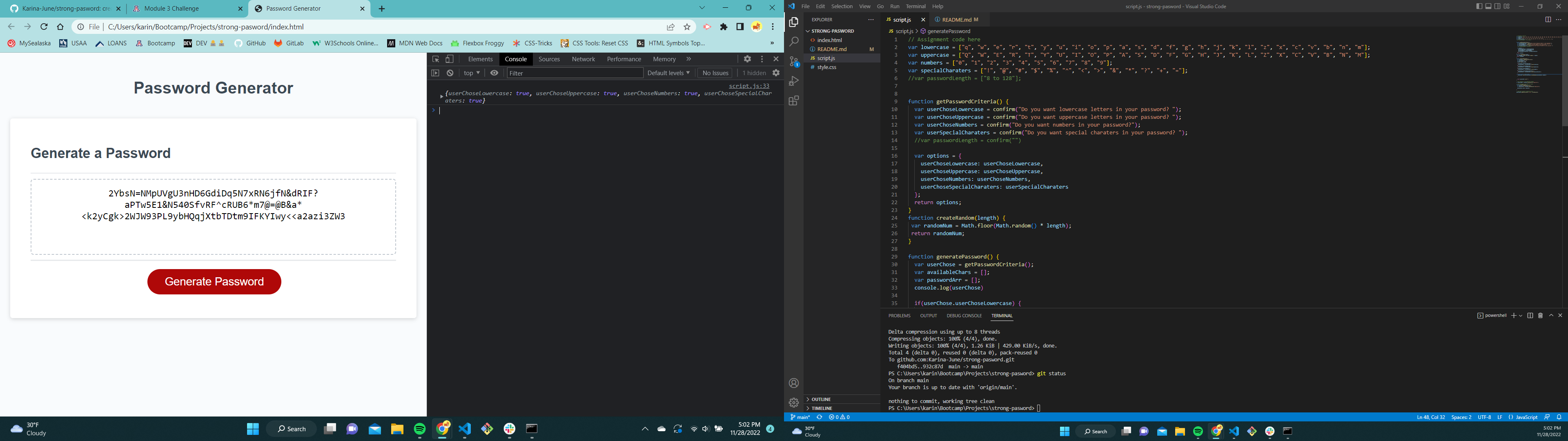Image resolution: width=1568 pixels, height=441 pixels.
Task: Open the Run and Debug sidebar icon
Action: tap(794, 81)
